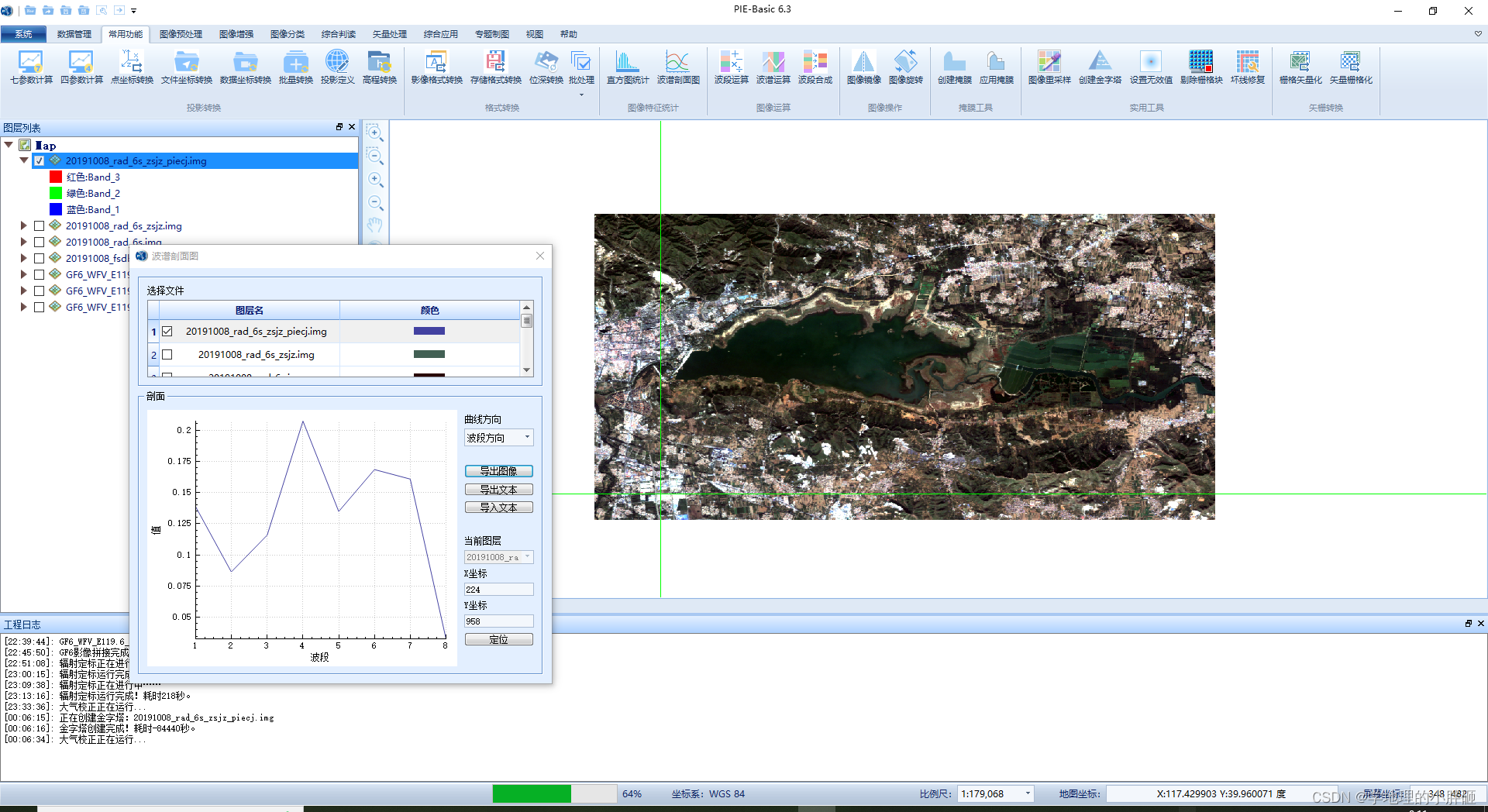Open 数据坐标转换 data coordinate conversion
The image size is (1488, 812).
coord(245,67)
